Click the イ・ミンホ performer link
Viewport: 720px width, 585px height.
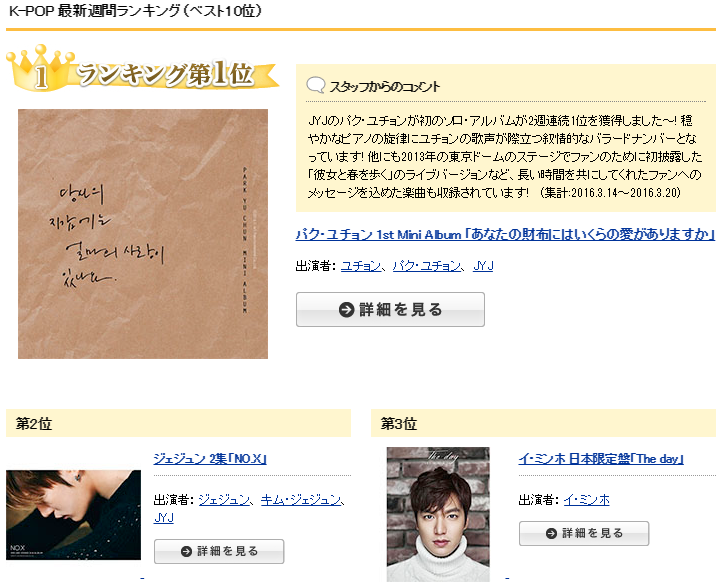(x=586, y=500)
